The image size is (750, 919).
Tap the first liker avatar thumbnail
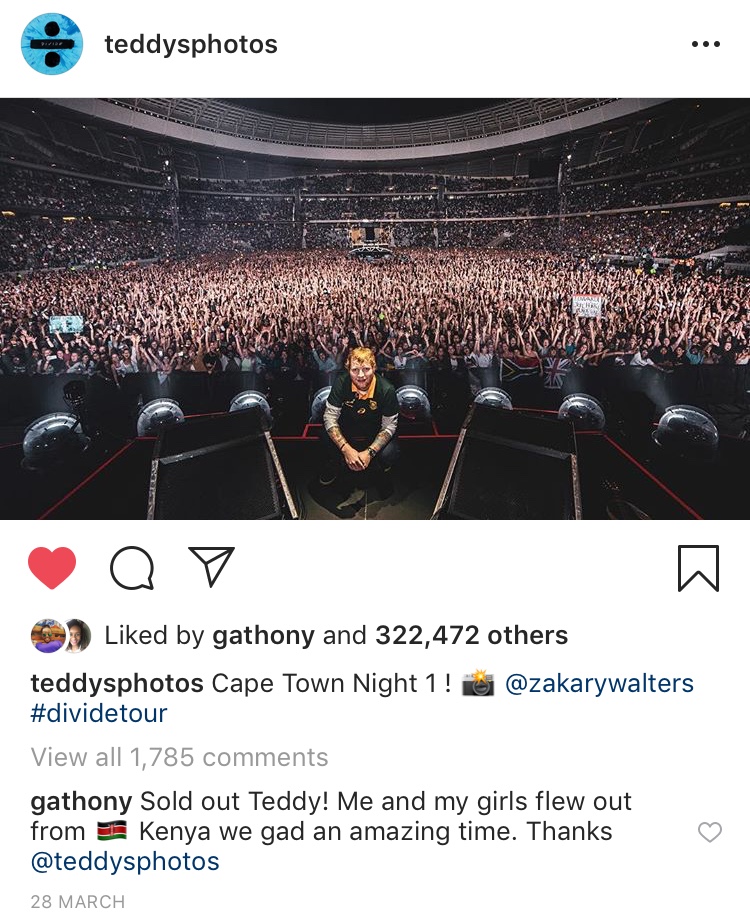coord(45,635)
